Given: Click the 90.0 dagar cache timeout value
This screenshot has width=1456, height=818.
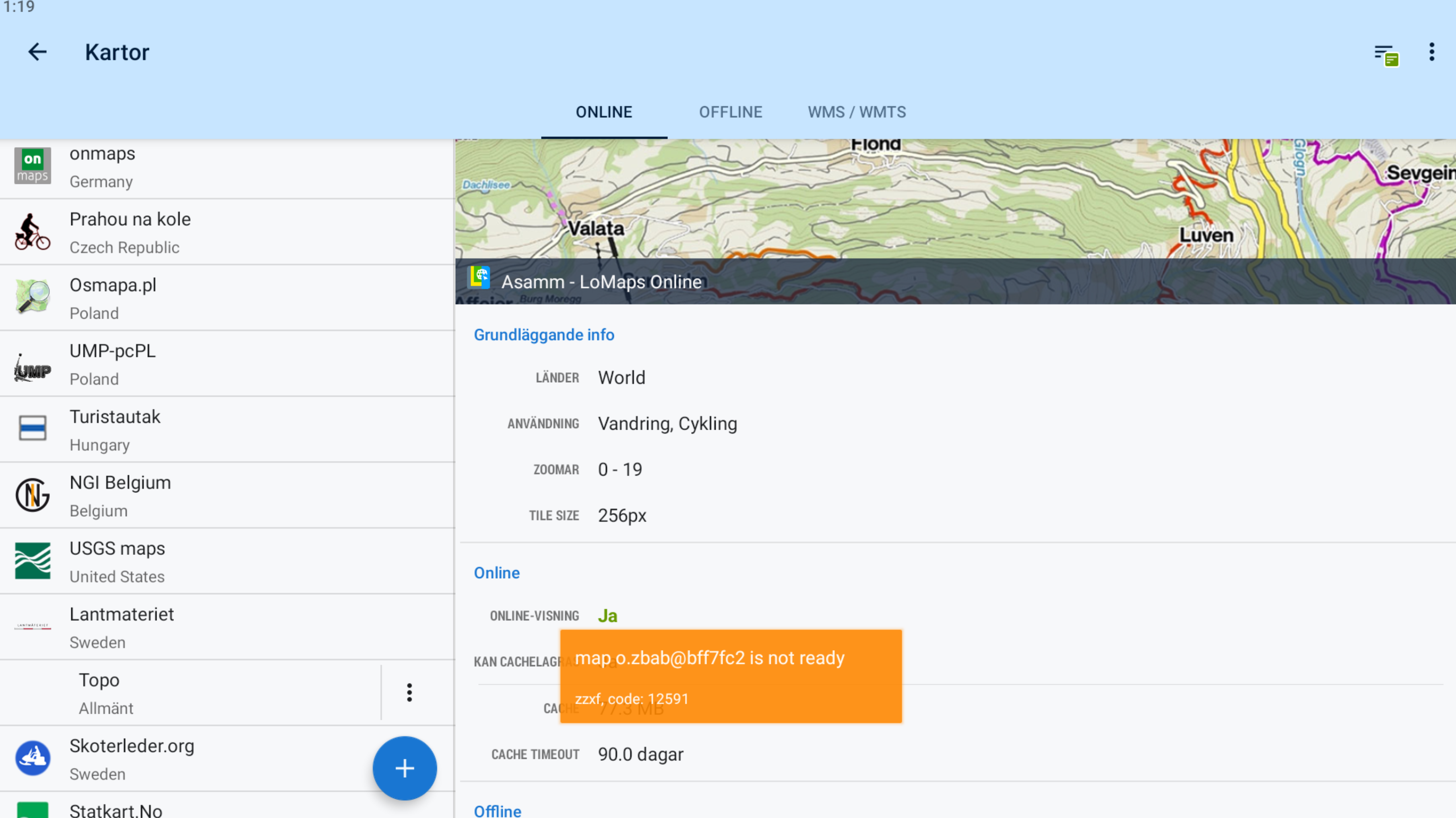Looking at the screenshot, I should click(640, 755).
